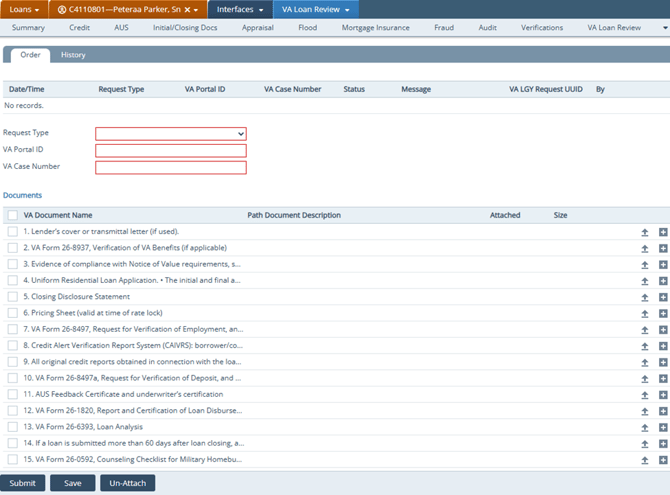The width and height of the screenshot is (670, 495).
Task: Upload file for Pricing Sheet row
Action: 645,314
